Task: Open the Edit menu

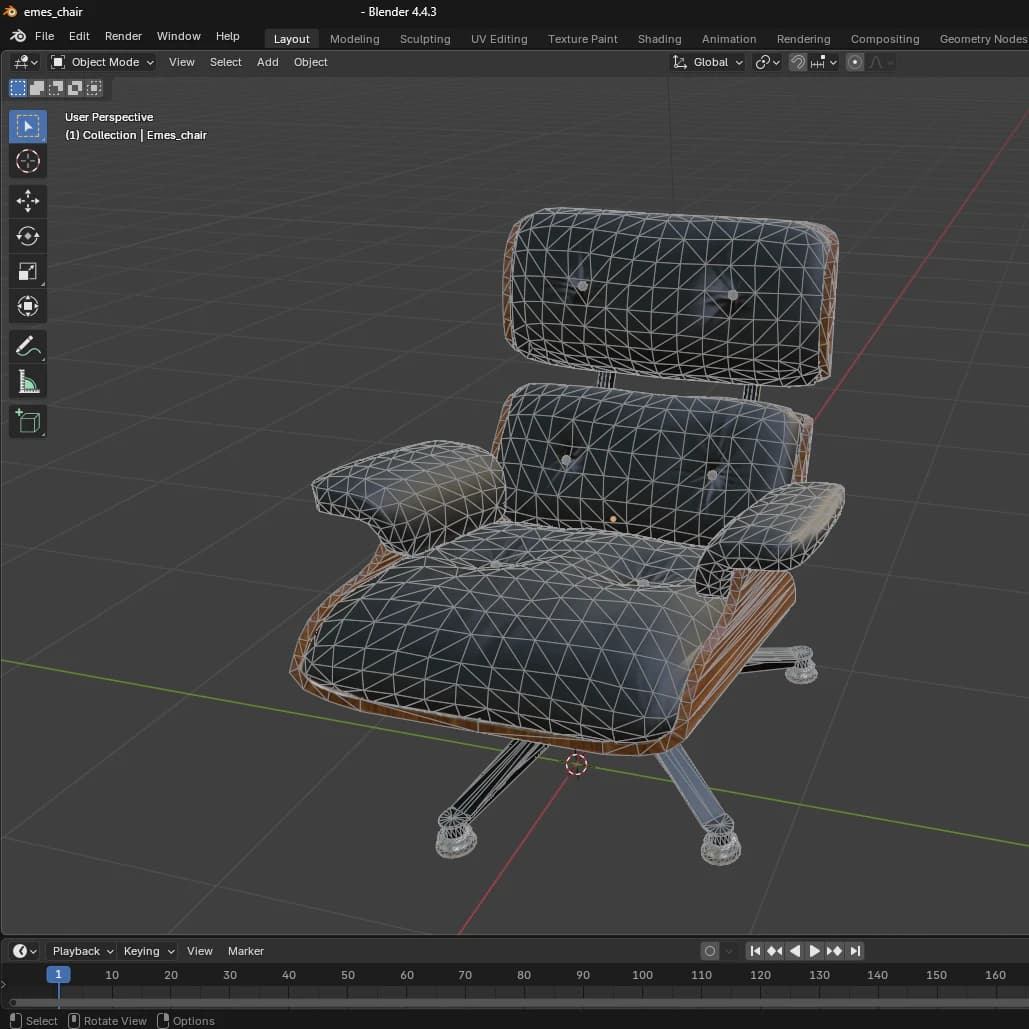Action: click(x=79, y=36)
